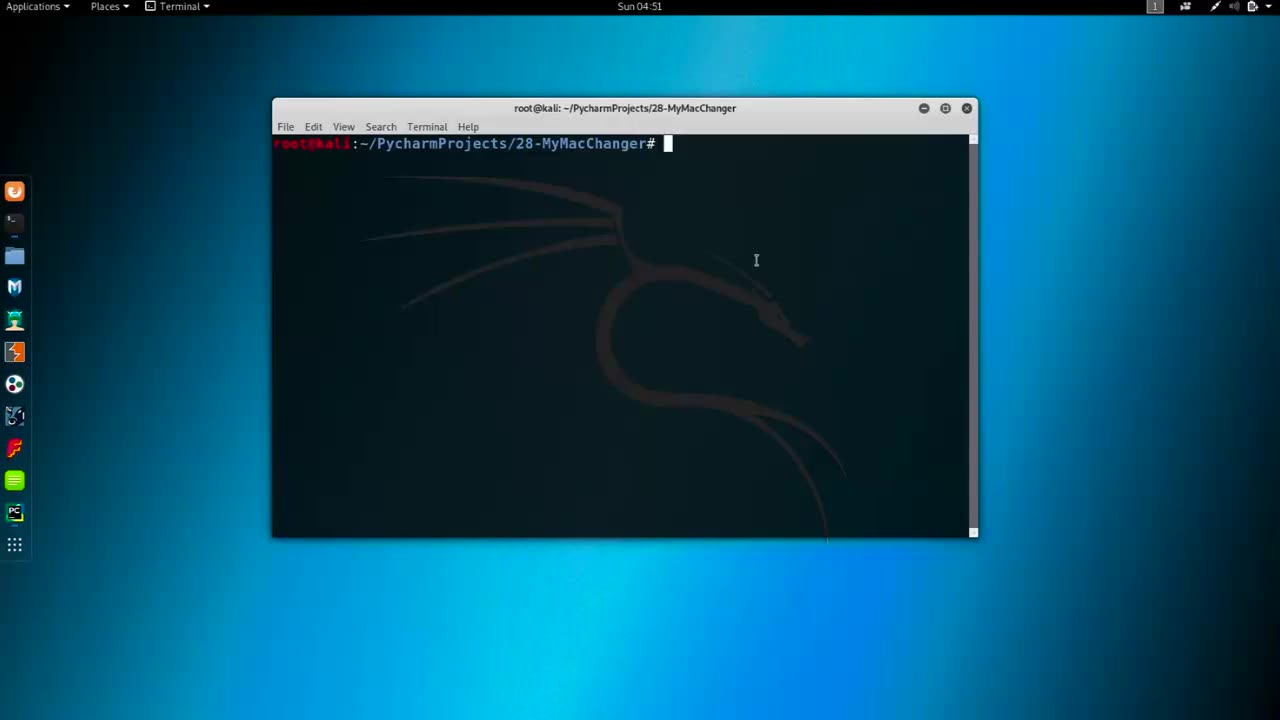
Task: Click the terminal title bar text
Action: coord(625,108)
